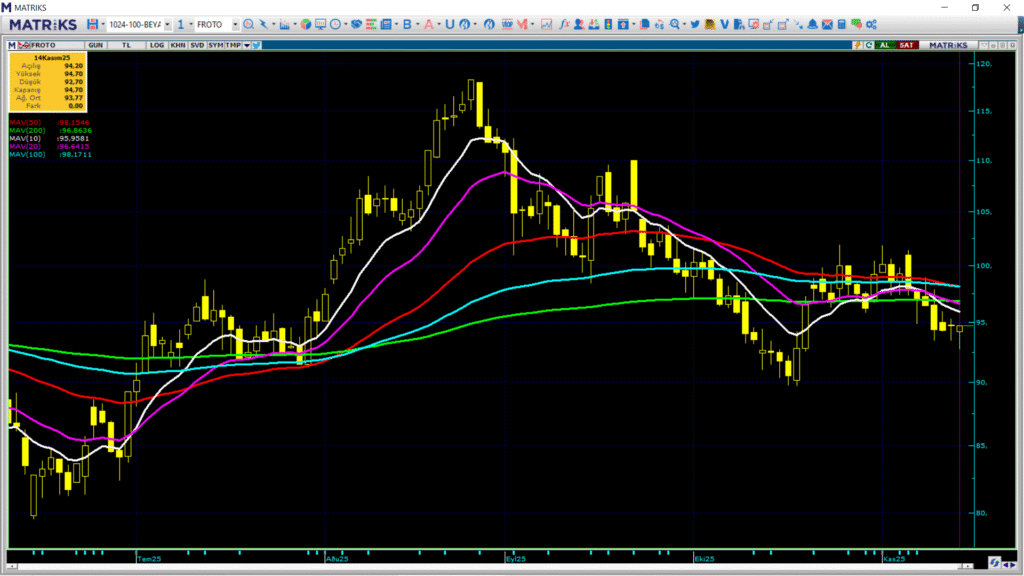This screenshot has height=576, width=1024.
Task: Open the alarm bell icon
Action: [x=812, y=24]
